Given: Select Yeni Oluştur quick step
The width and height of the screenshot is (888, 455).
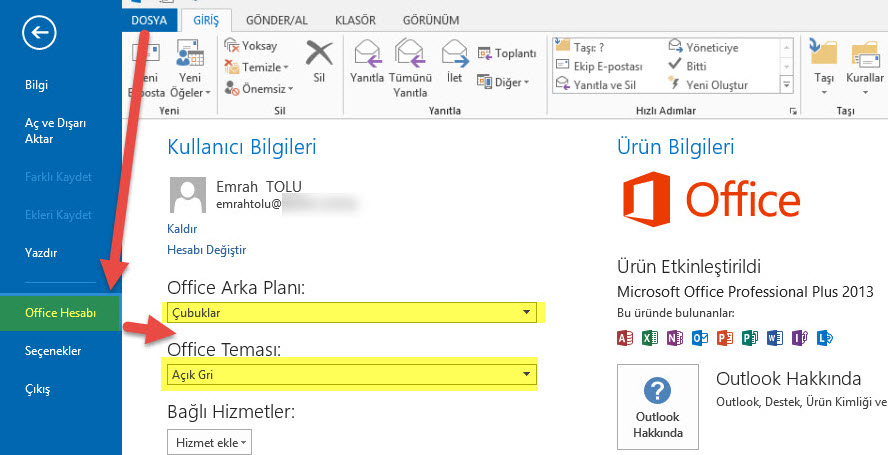Looking at the screenshot, I should click(x=708, y=85).
